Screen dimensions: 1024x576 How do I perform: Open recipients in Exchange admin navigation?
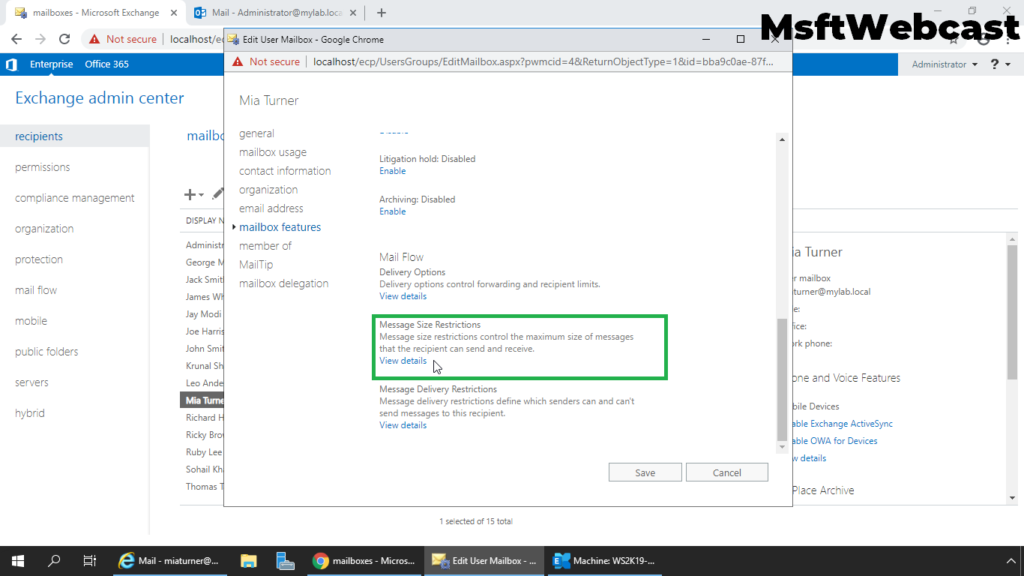(x=39, y=136)
